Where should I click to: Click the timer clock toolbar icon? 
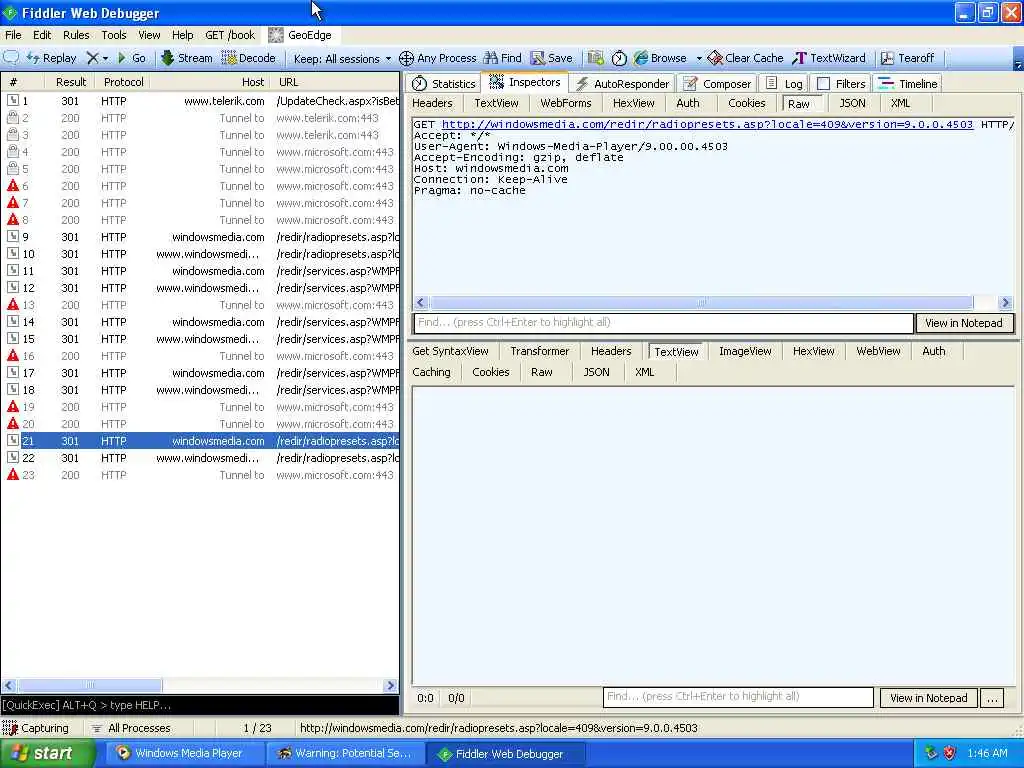(x=619, y=58)
